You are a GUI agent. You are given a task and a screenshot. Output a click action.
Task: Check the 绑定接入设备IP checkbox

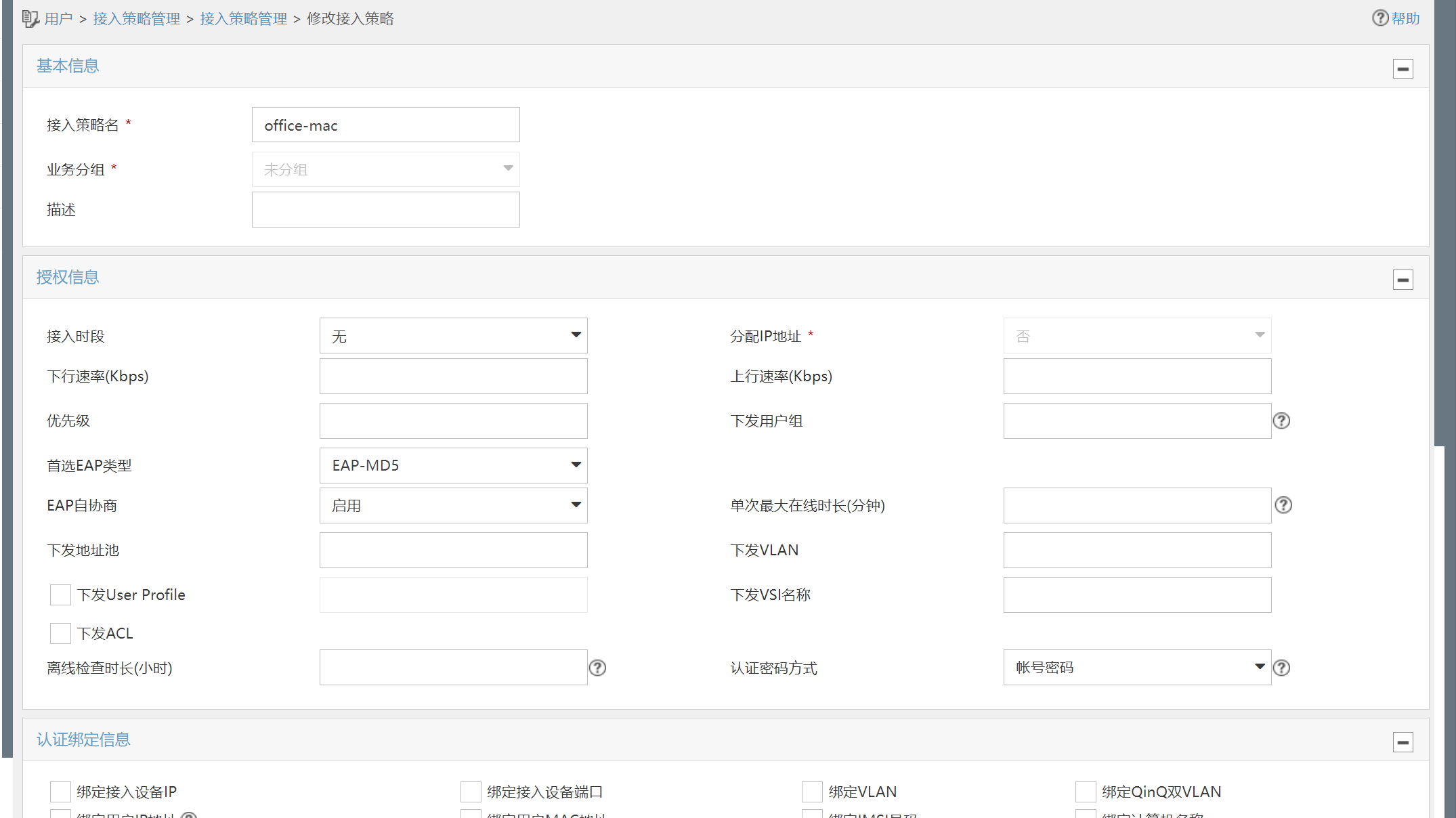60,792
